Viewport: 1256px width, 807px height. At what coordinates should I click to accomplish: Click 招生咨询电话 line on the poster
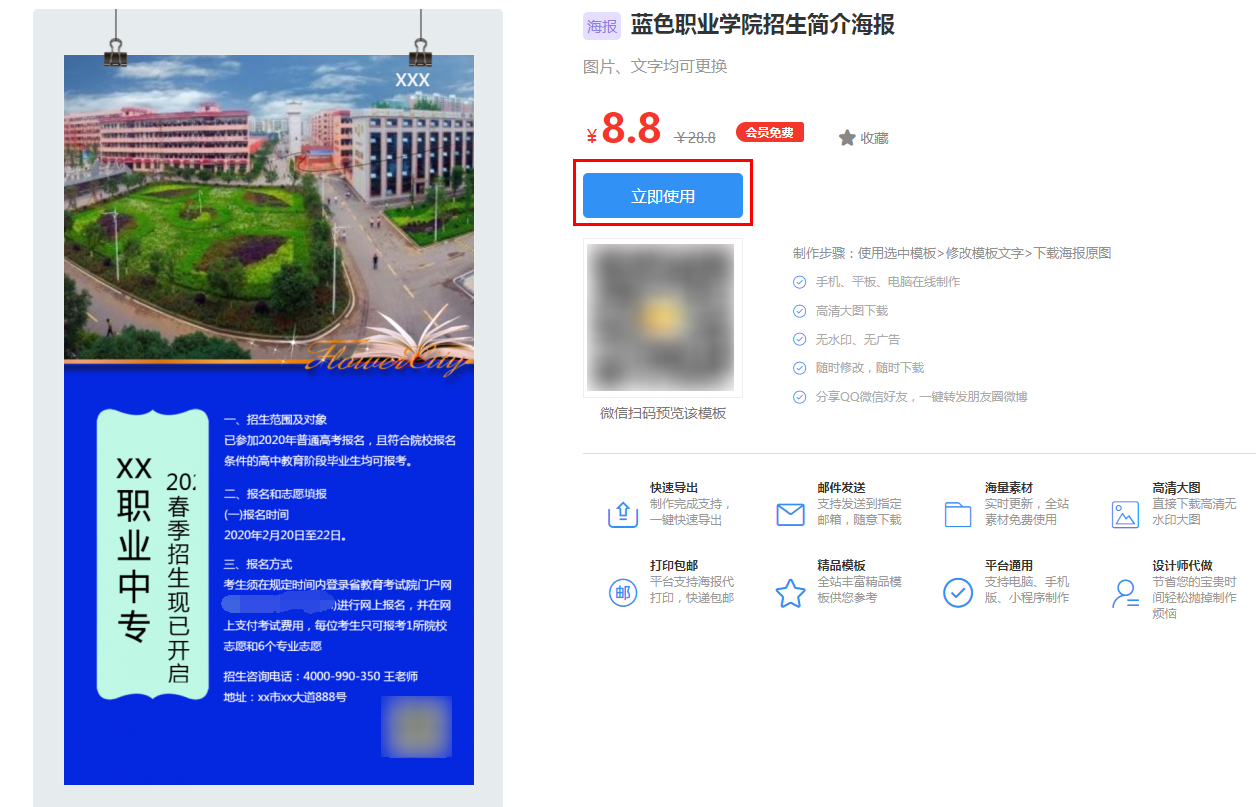[x=320, y=677]
